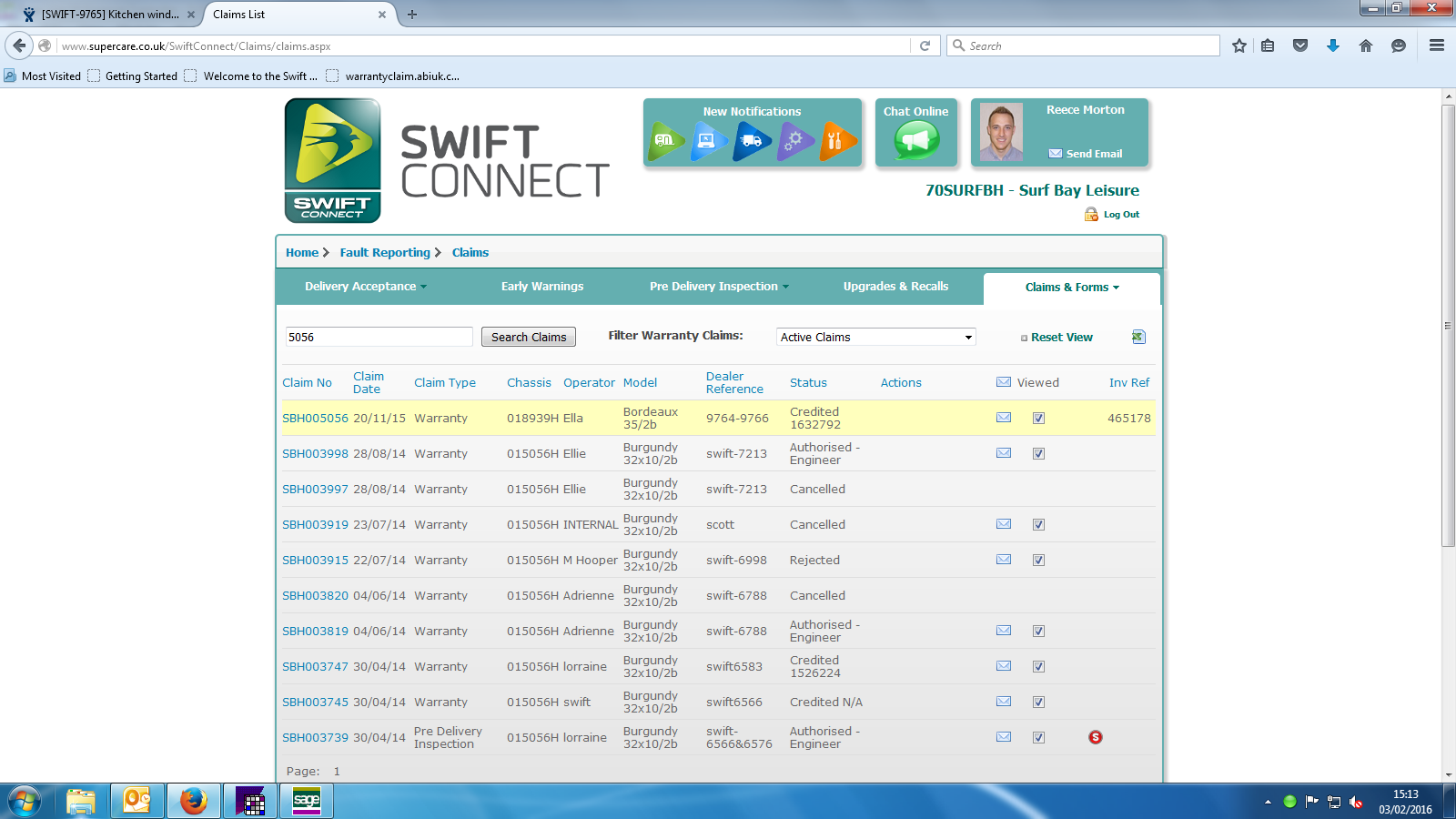Open the Active Claims filter dropdown
The height and width of the screenshot is (819, 1456).
[x=875, y=337]
